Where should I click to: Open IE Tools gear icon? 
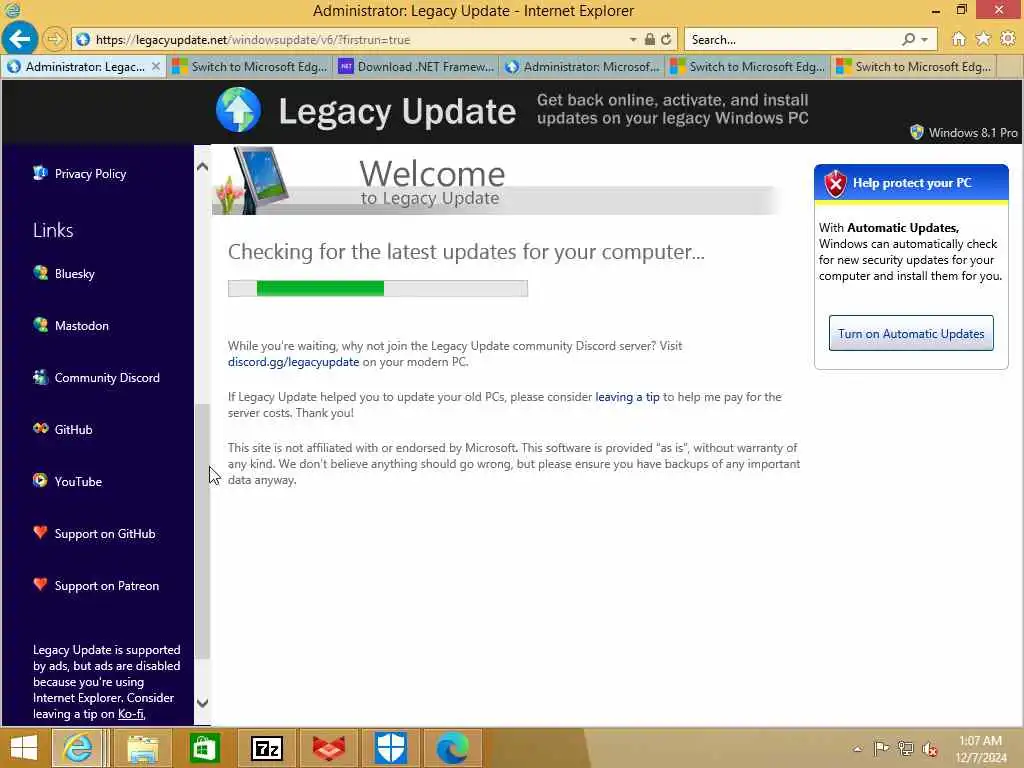tap(1008, 39)
